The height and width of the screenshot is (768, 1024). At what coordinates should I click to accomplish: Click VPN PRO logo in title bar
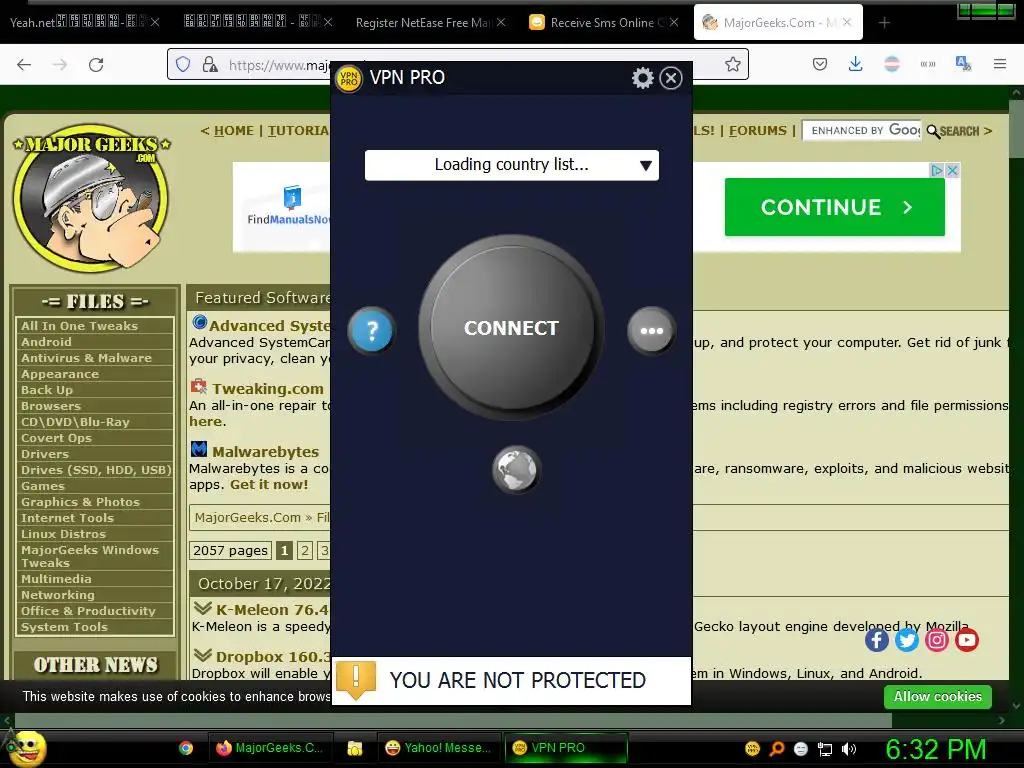(x=349, y=78)
